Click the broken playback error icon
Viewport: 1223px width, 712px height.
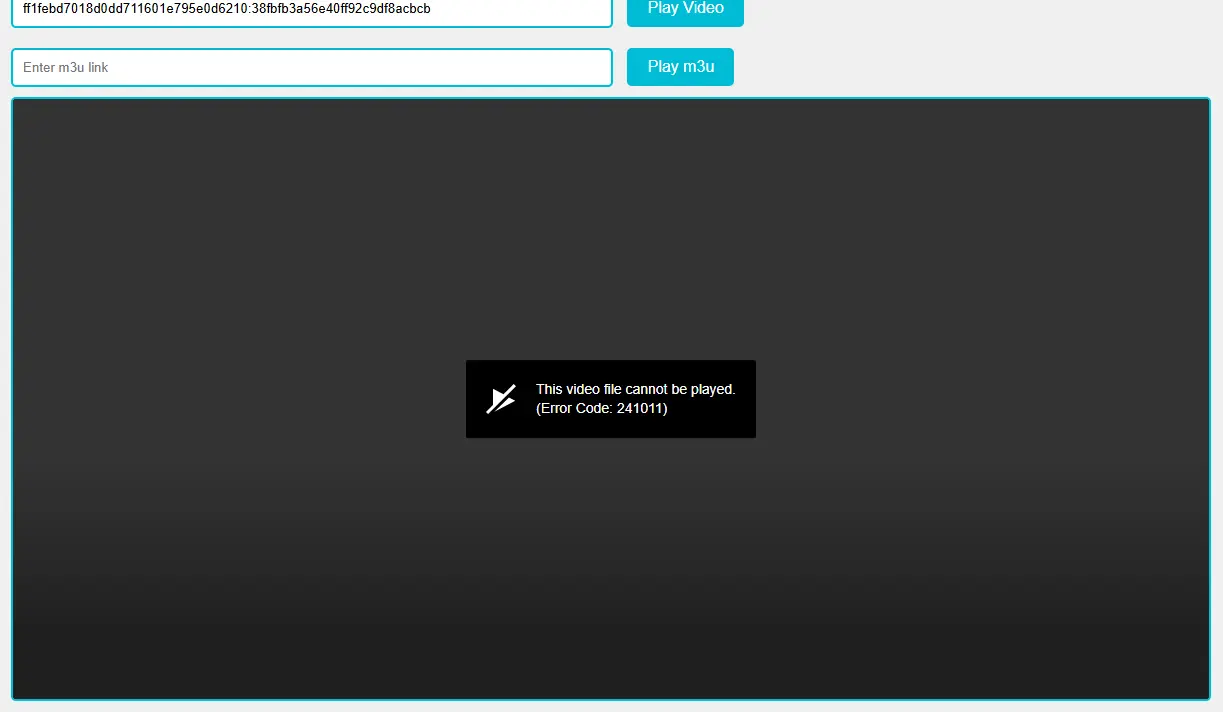pos(501,399)
